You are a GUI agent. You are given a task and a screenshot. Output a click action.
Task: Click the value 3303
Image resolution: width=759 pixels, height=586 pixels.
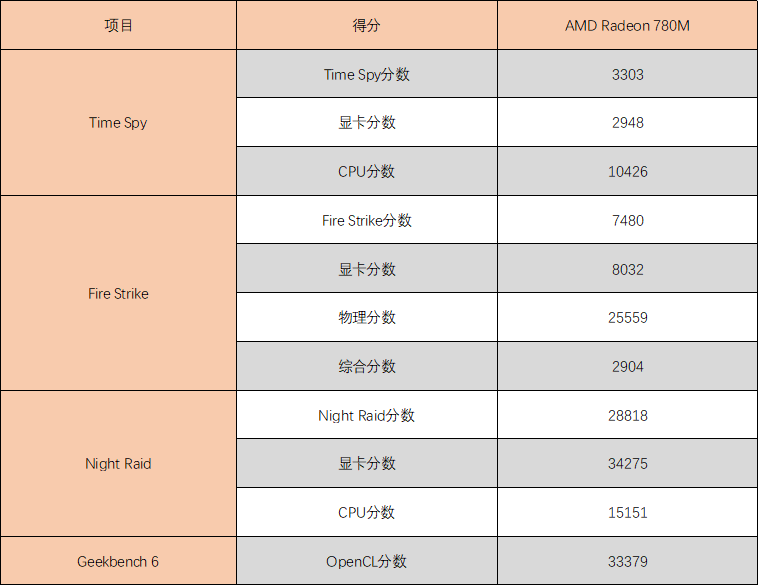point(627,74)
